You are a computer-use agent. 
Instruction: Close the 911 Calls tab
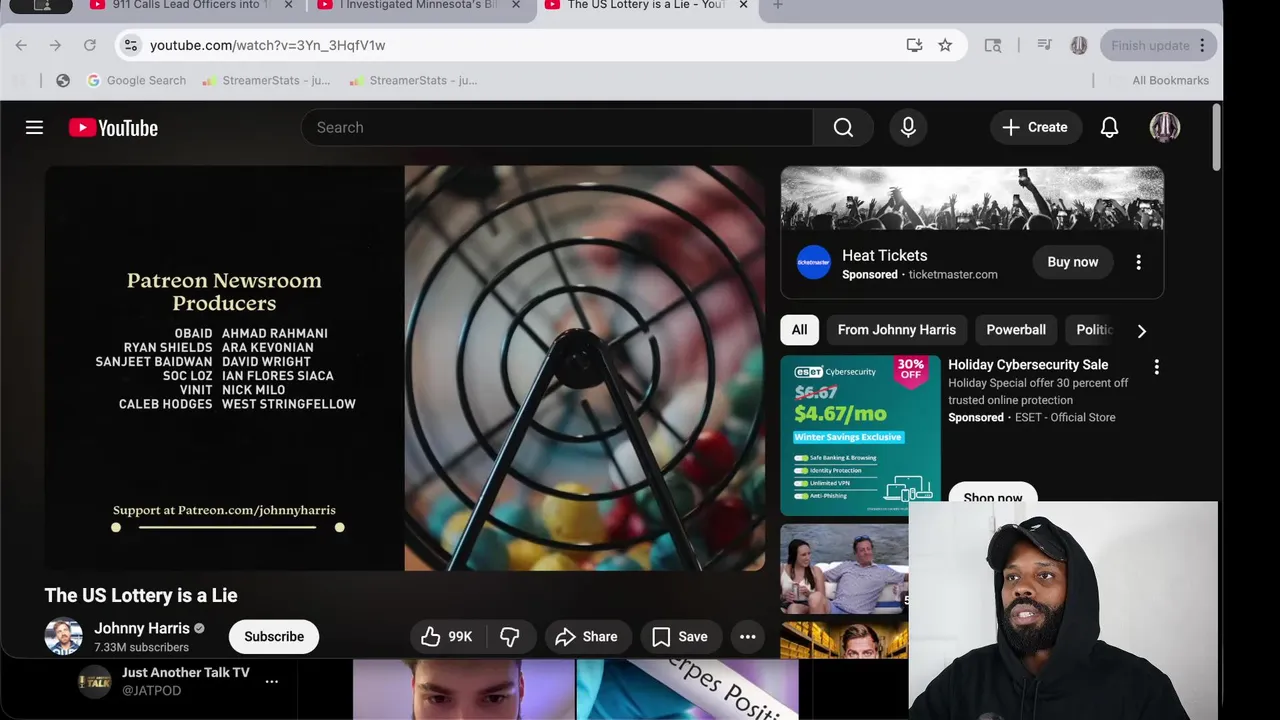[x=289, y=5]
